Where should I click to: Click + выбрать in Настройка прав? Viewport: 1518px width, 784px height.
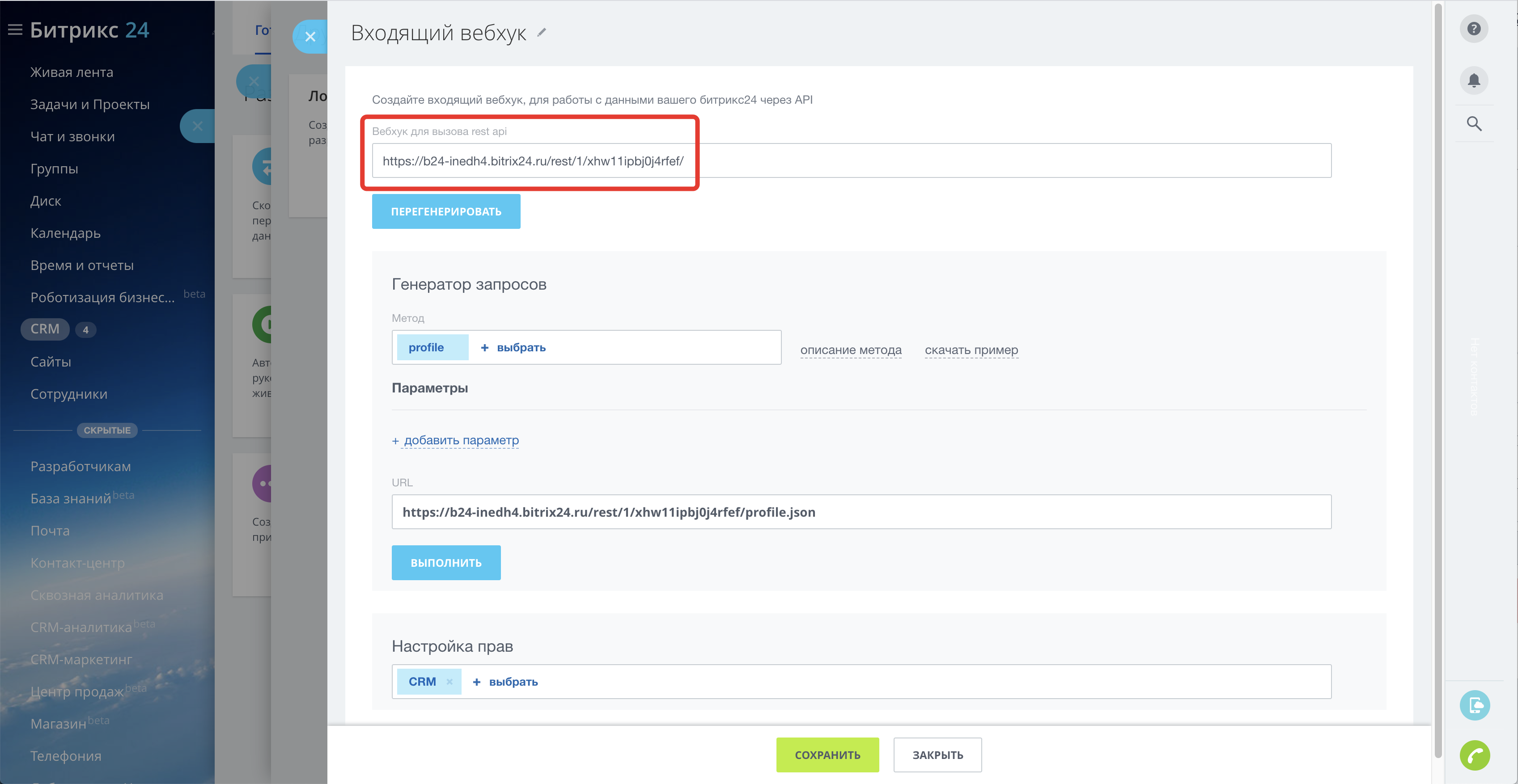[505, 682]
